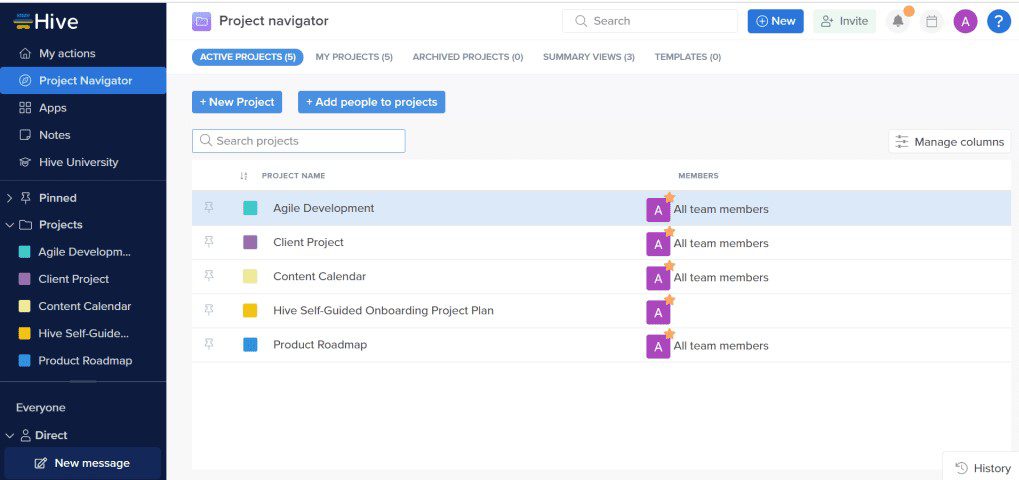Open Hive Self-Guide... in sidebar projects
Viewport: 1019px width, 480px height.
point(83,334)
